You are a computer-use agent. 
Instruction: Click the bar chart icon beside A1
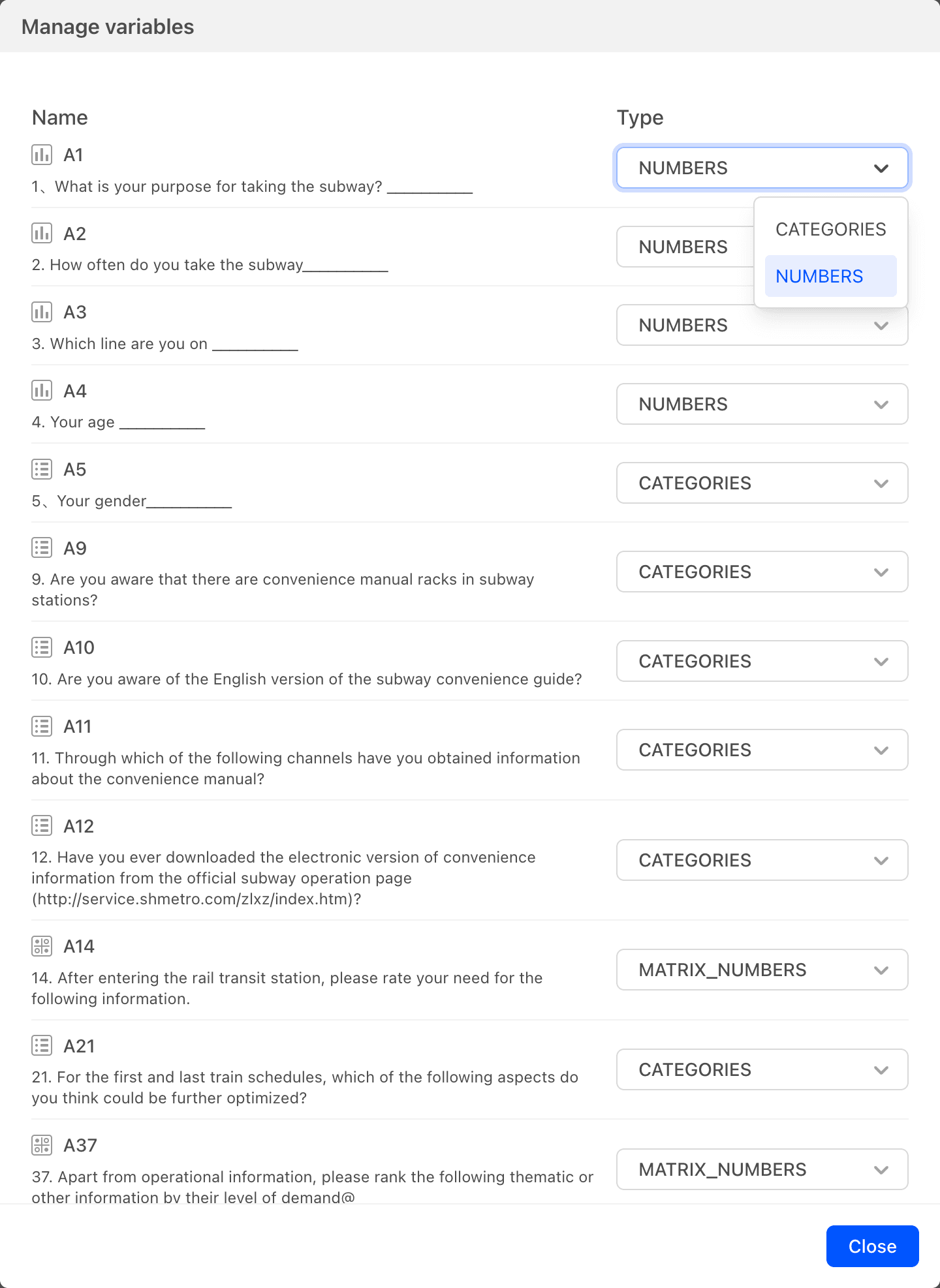pyautogui.click(x=42, y=155)
